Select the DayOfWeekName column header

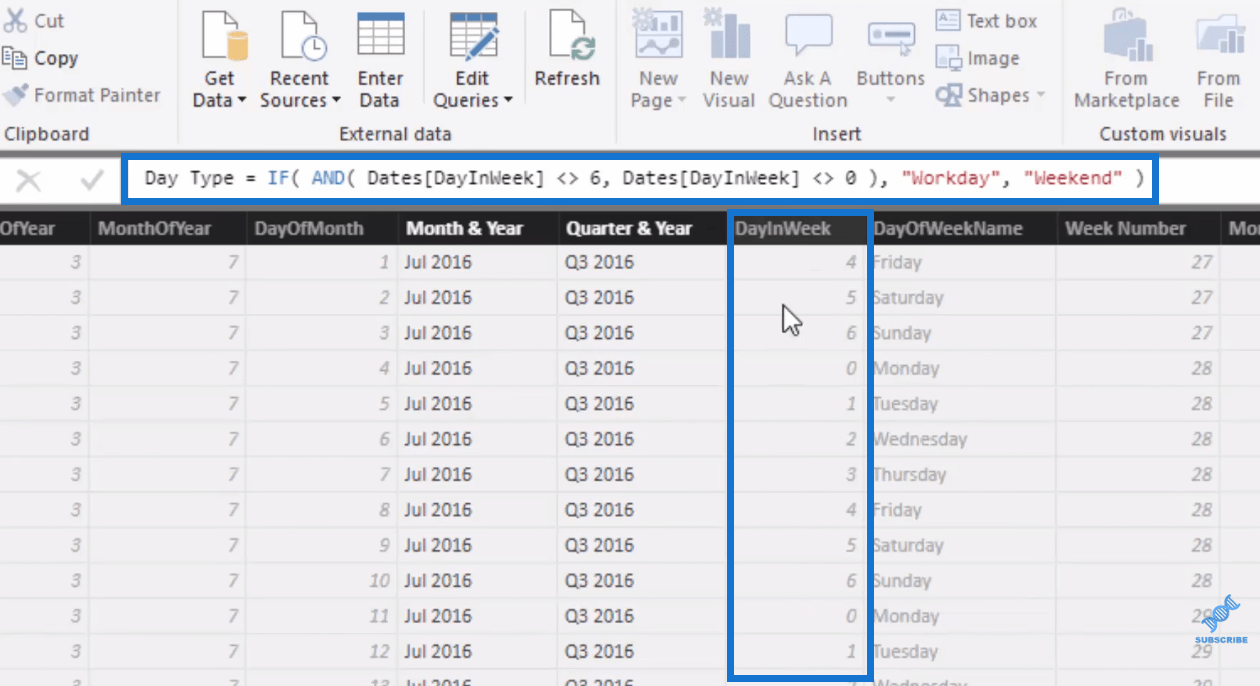(962, 228)
